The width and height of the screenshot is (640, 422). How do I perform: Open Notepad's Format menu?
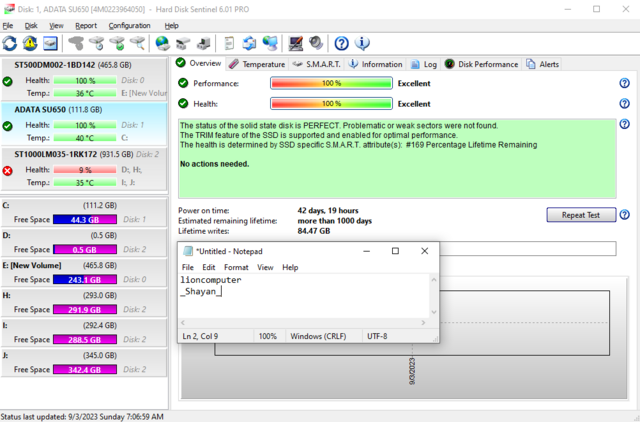tap(236, 268)
